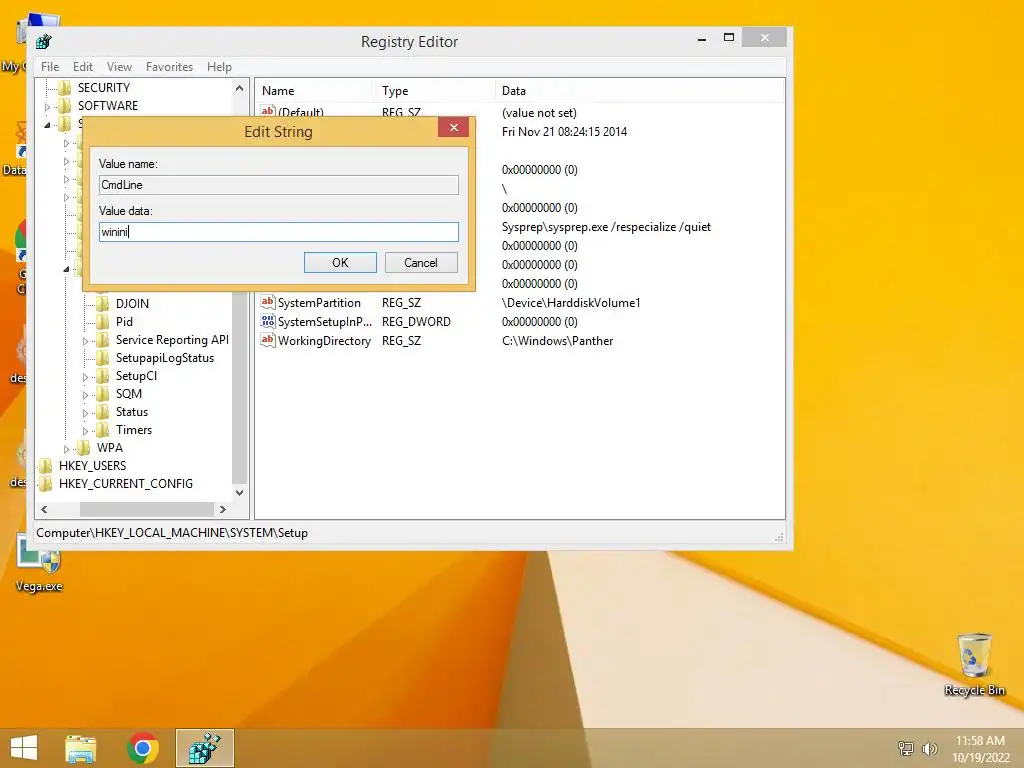Expand the SOFTWARE tree node
The width and height of the screenshot is (1024, 768).
[x=47, y=106]
